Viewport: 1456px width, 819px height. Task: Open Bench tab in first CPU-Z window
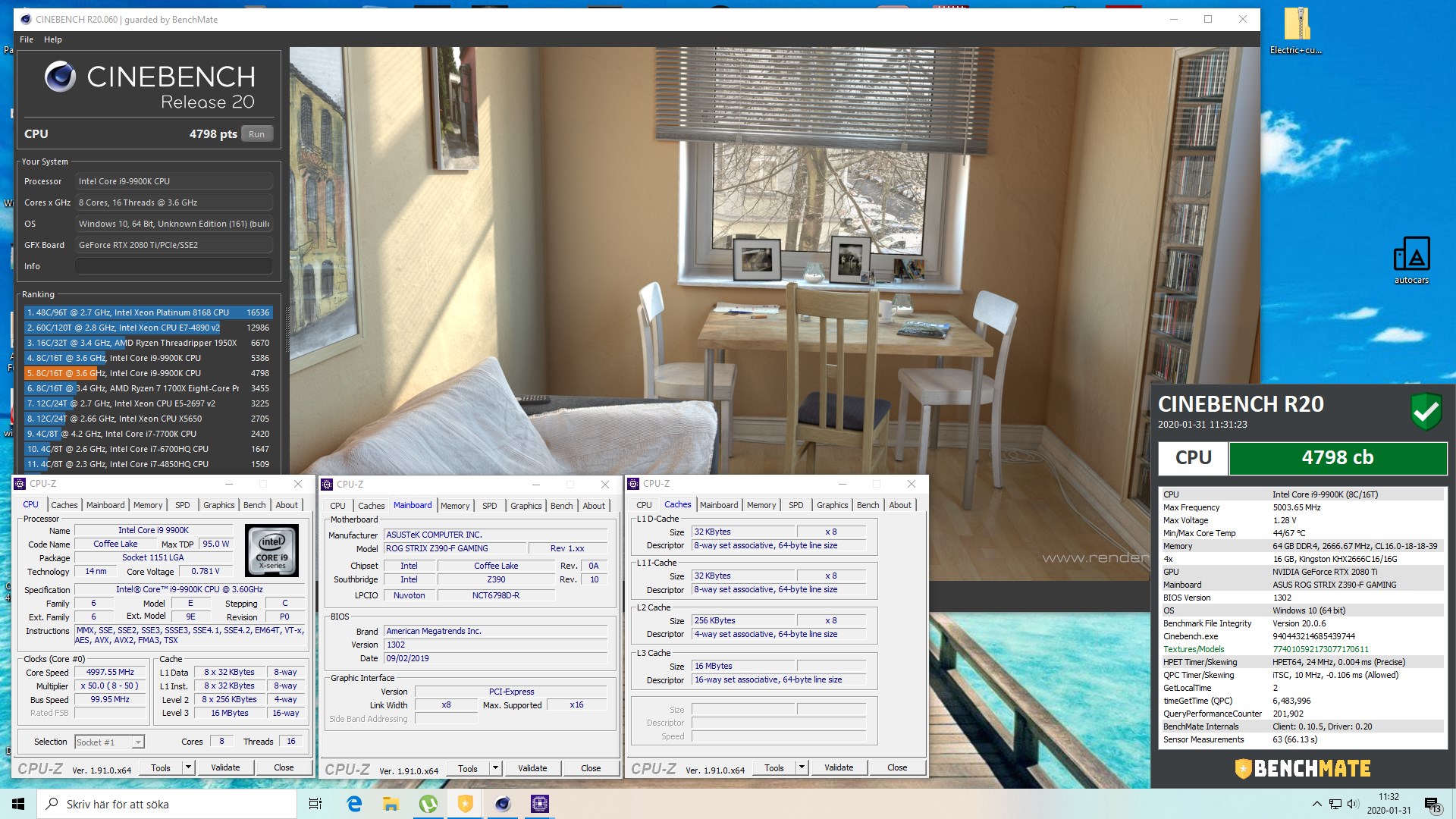tap(255, 505)
